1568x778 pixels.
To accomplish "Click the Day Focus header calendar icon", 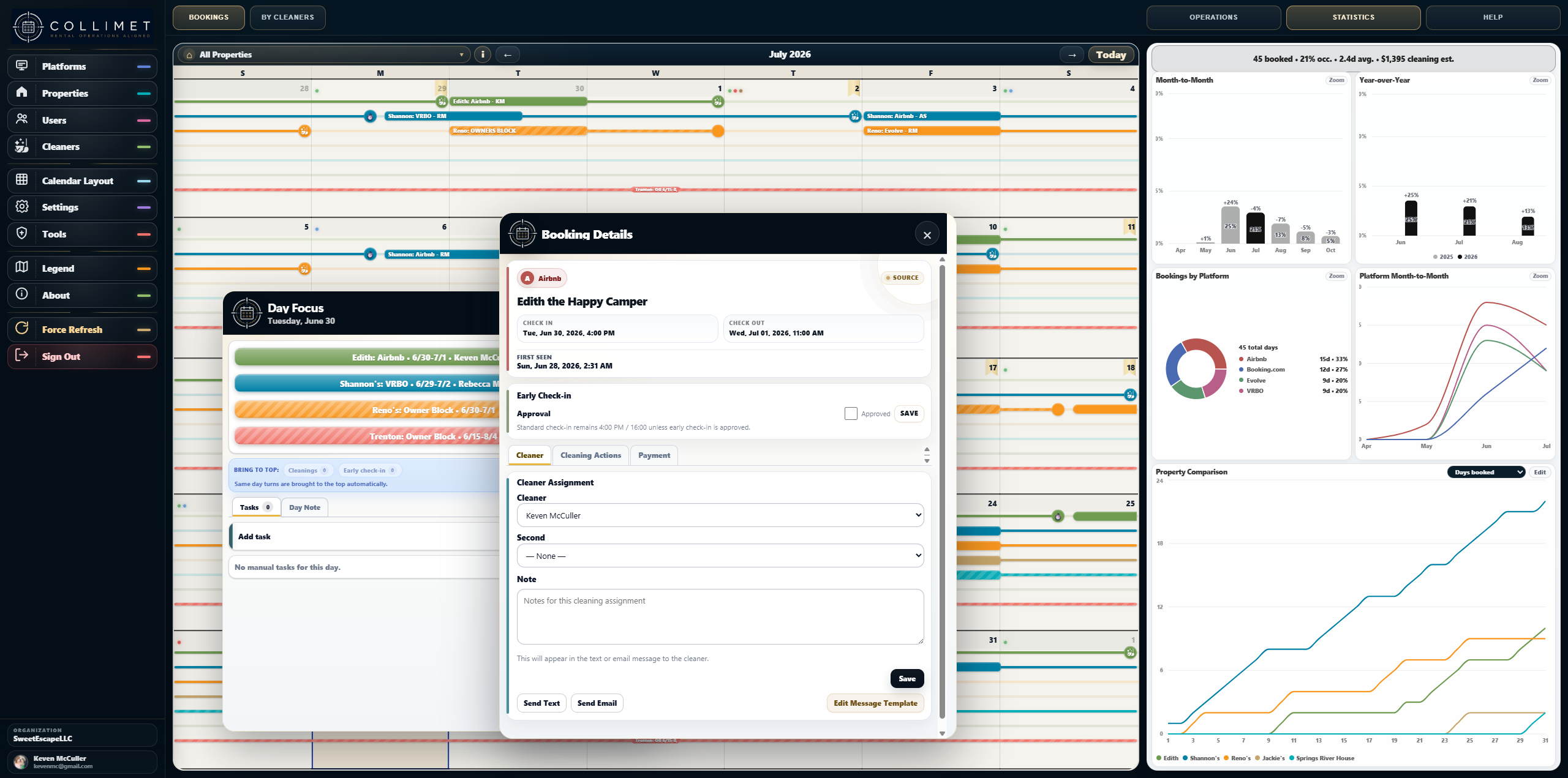I will [x=247, y=313].
